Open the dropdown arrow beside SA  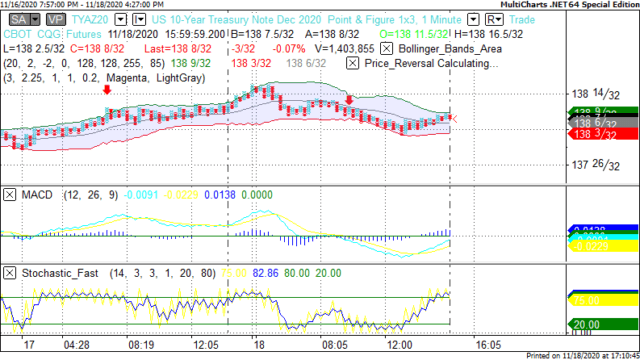click(x=35, y=20)
